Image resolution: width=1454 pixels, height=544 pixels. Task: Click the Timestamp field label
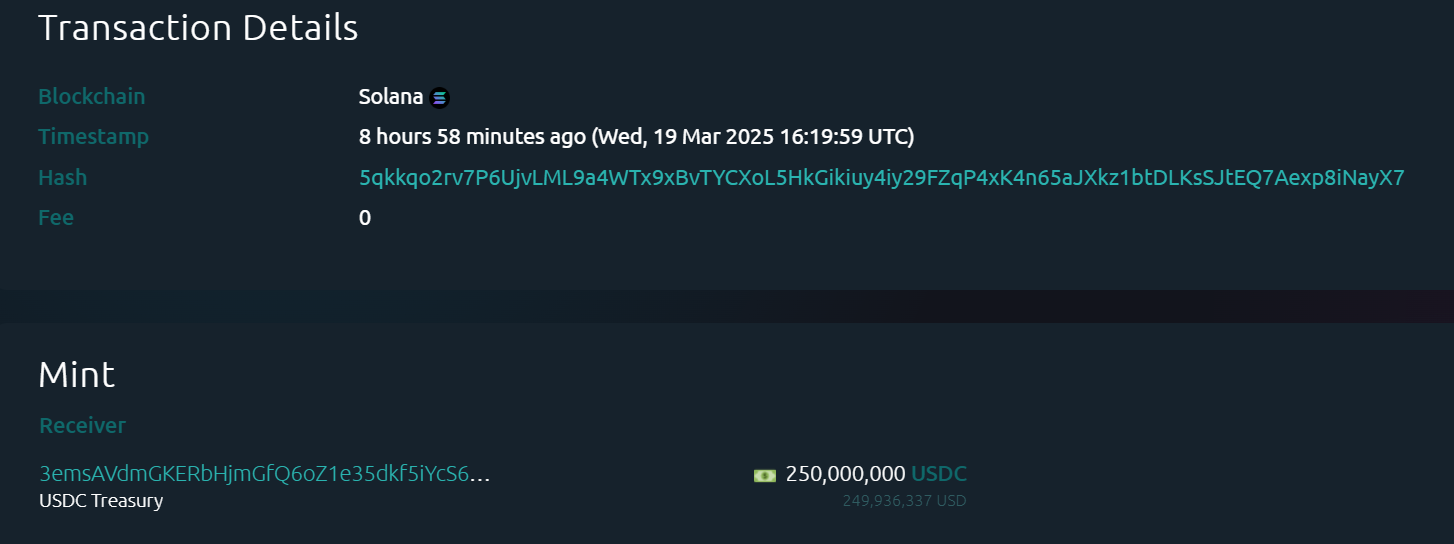click(x=93, y=136)
